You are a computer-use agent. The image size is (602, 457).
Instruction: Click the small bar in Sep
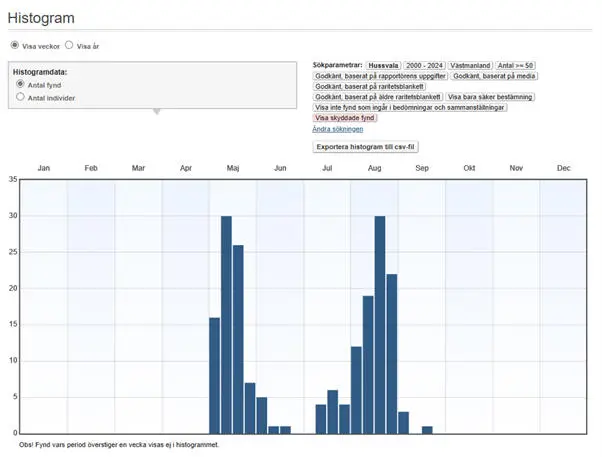click(427, 429)
